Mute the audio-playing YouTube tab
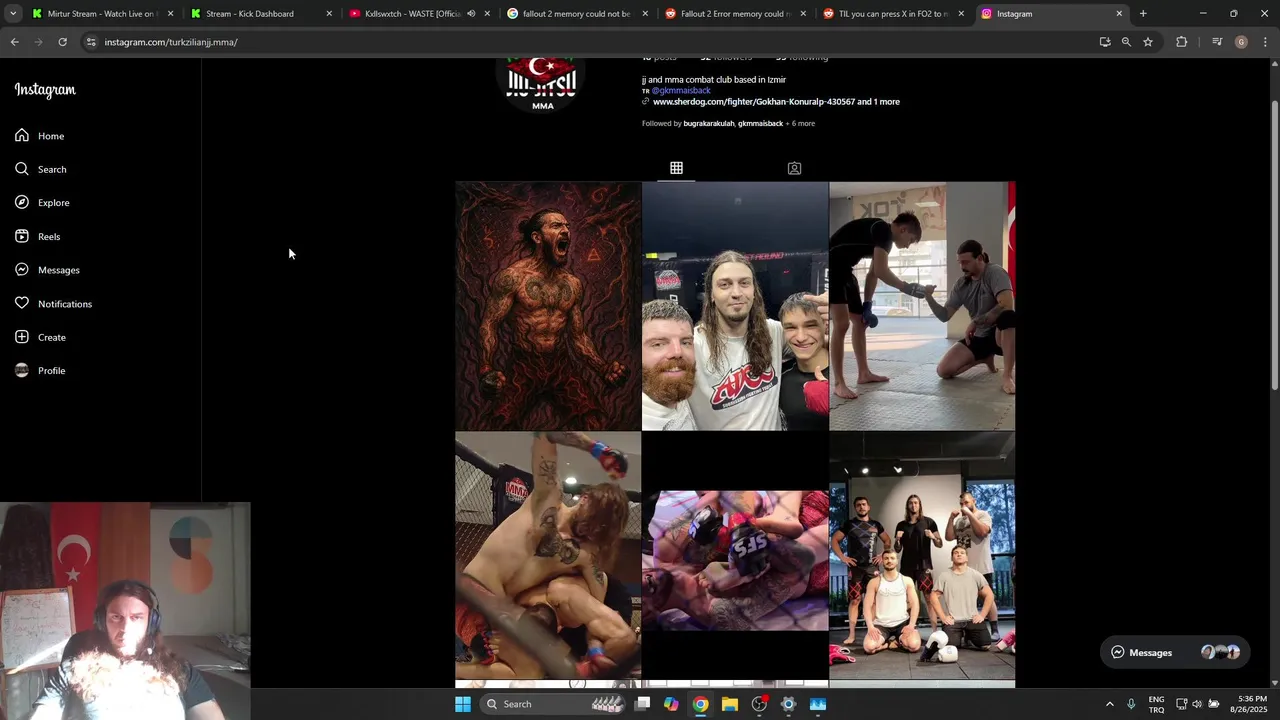 pyautogui.click(x=471, y=14)
